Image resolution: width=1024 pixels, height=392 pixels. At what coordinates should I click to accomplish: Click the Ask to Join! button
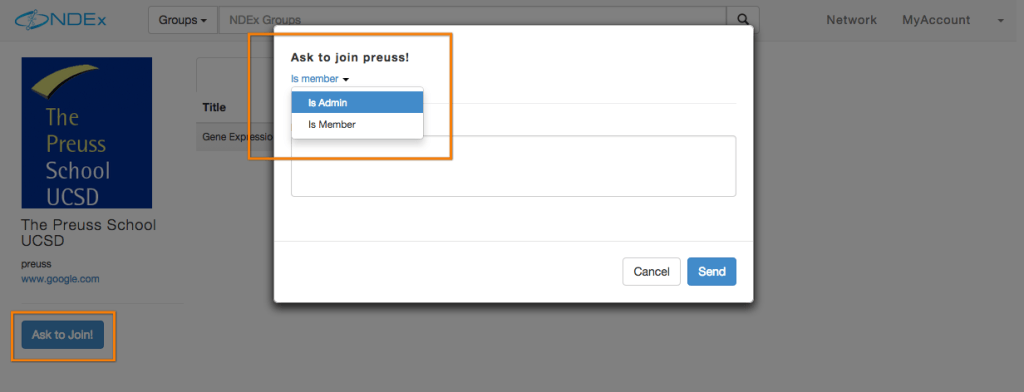[63, 335]
